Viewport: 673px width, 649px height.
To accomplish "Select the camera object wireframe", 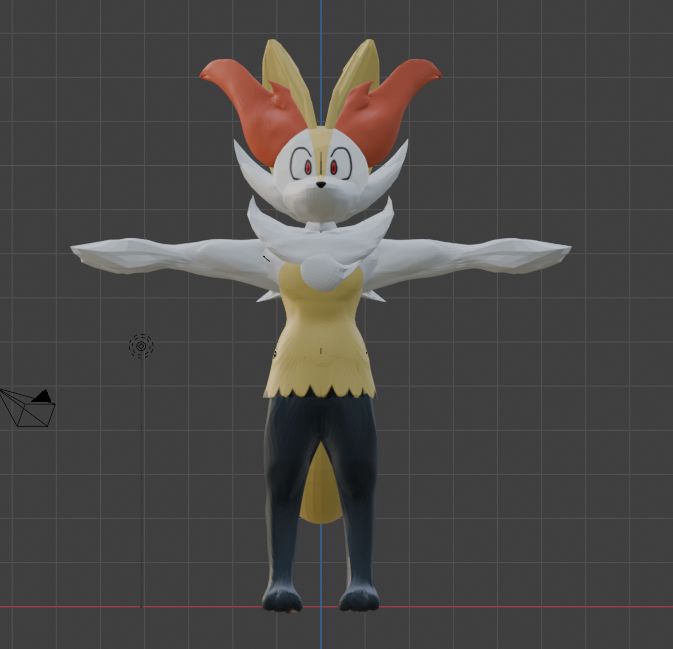I will click(x=27, y=408).
